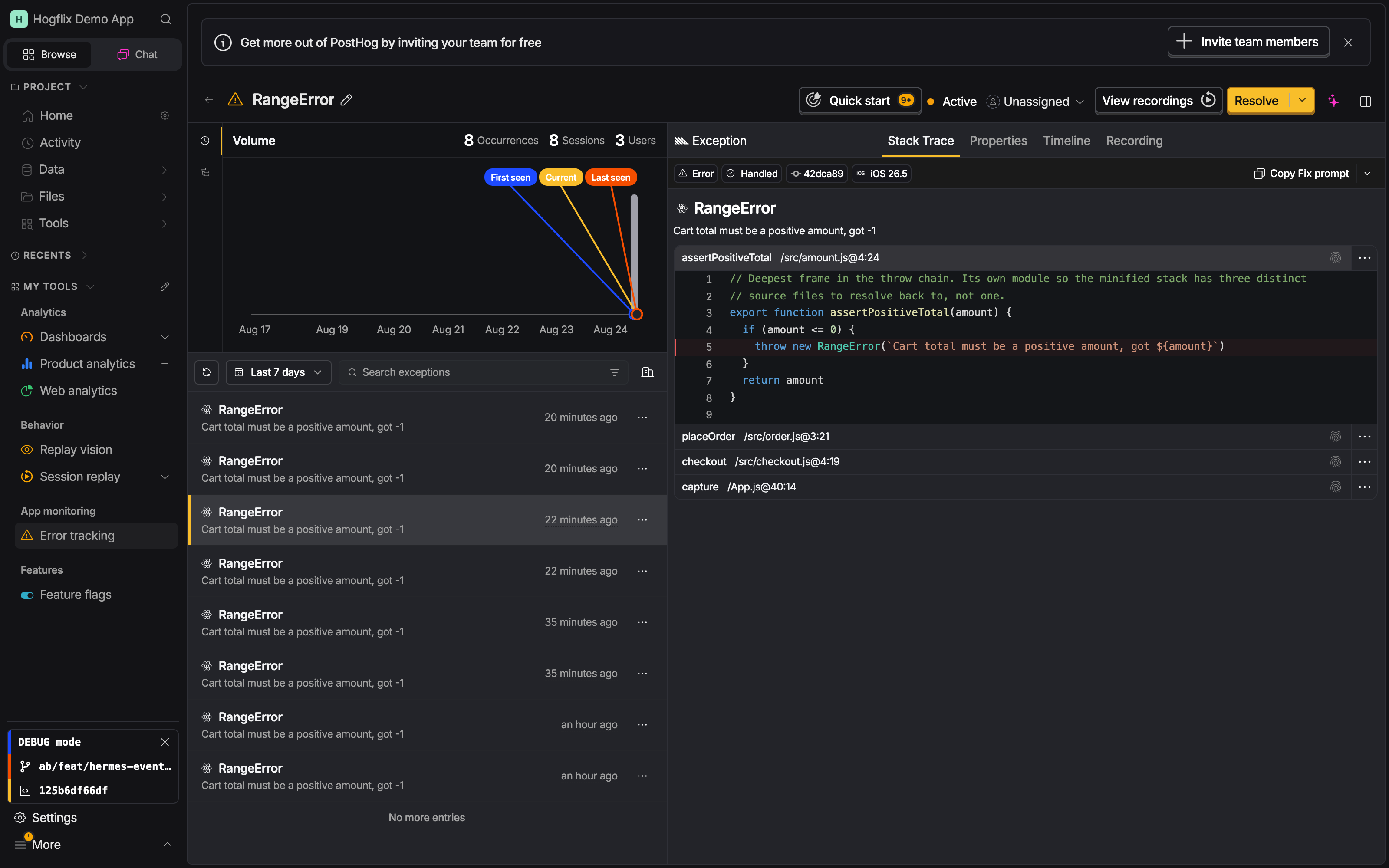
Task: Click fingerprint icon on assertPositiveTotal frame
Action: [1336, 258]
